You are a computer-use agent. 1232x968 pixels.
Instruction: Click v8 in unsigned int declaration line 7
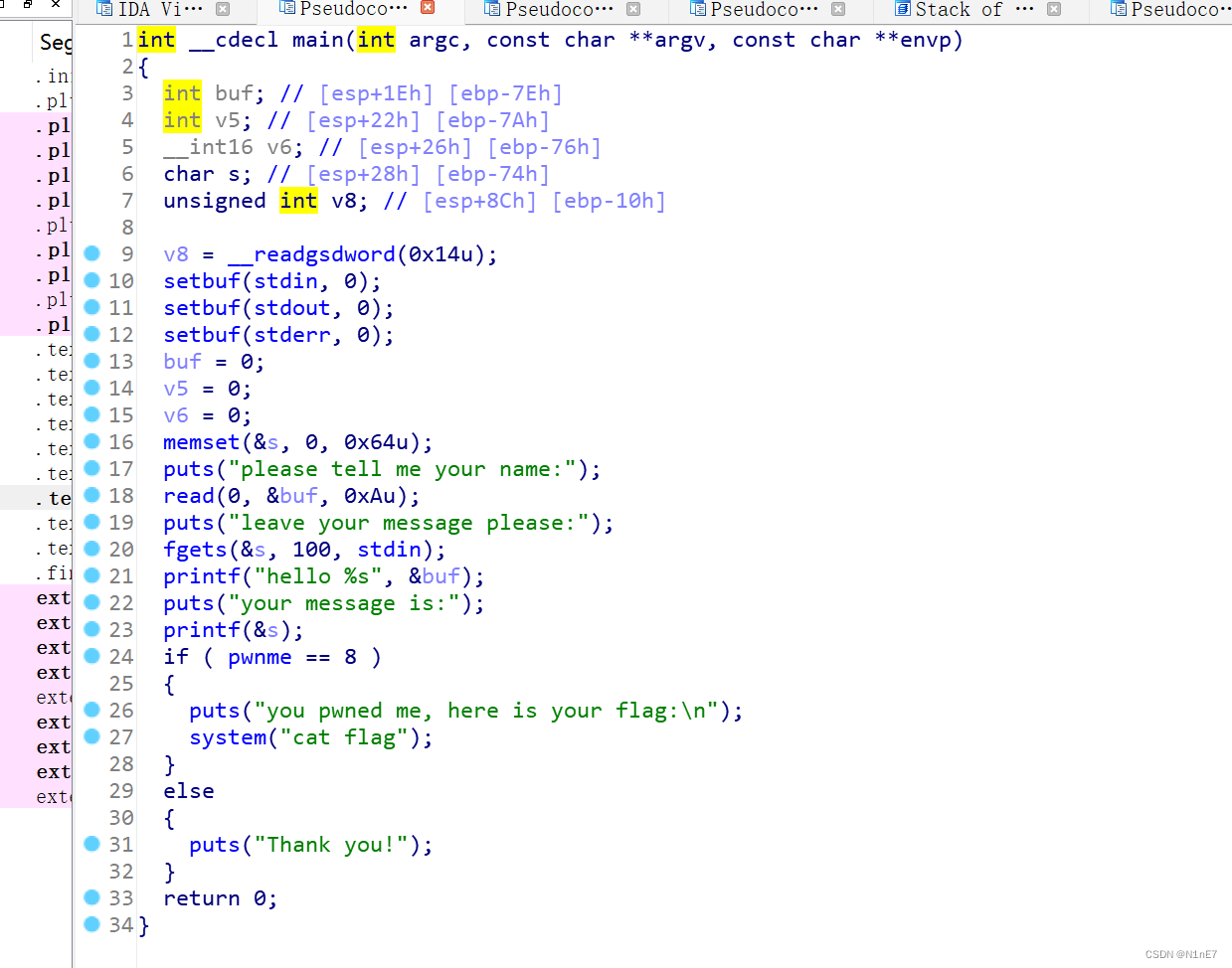[343, 201]
